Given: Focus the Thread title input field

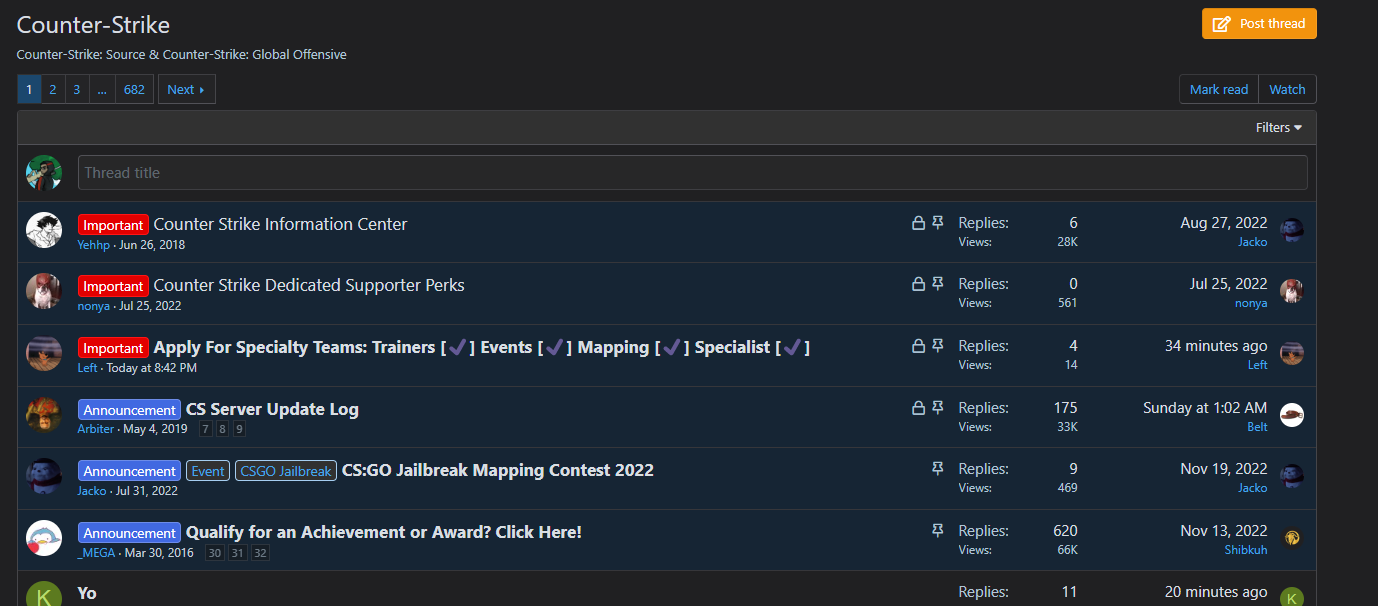Looking at the screenshot, I should 692,173.
